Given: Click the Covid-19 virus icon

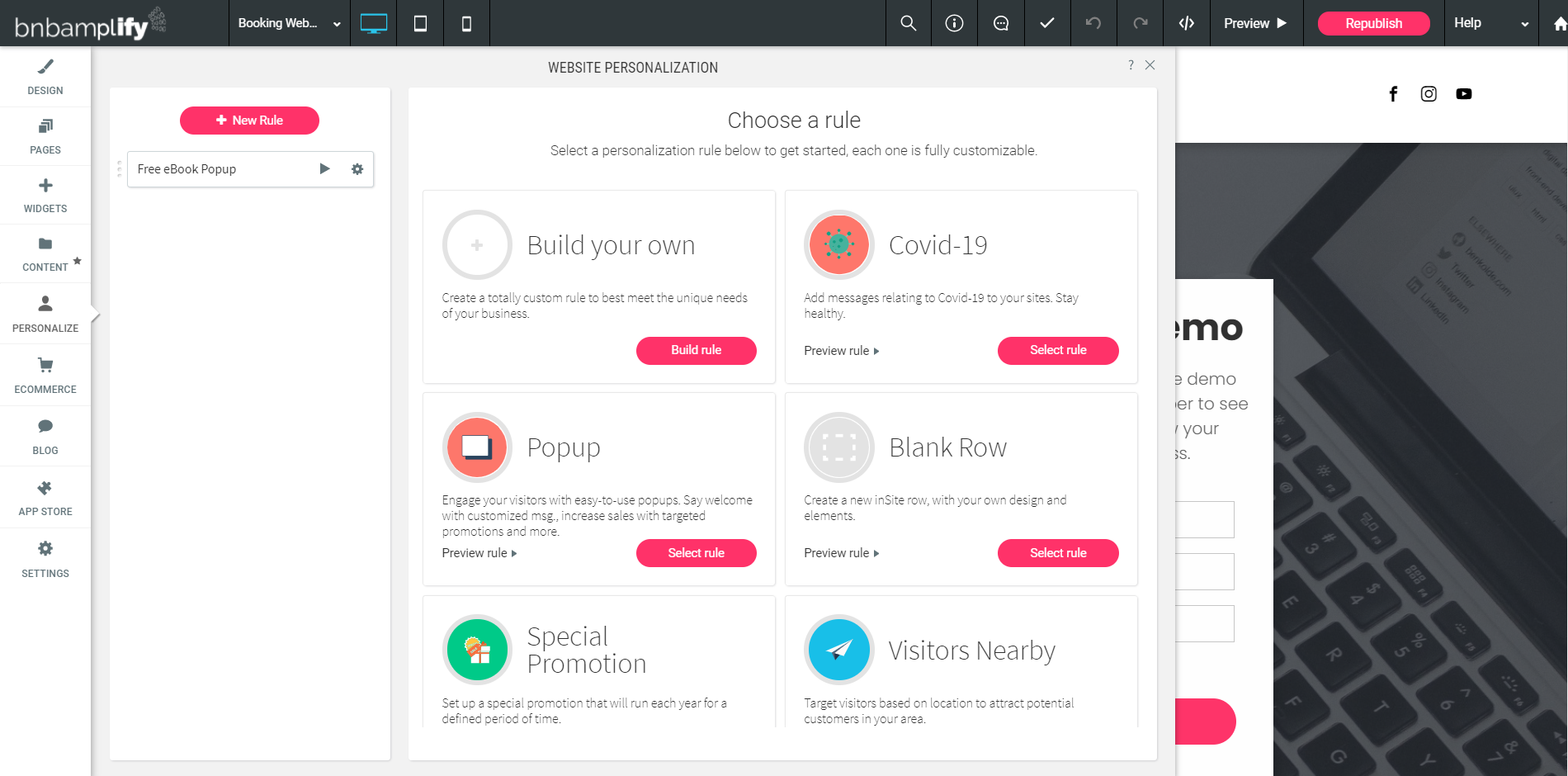Looking at the screenshot, I should [838, 244].
